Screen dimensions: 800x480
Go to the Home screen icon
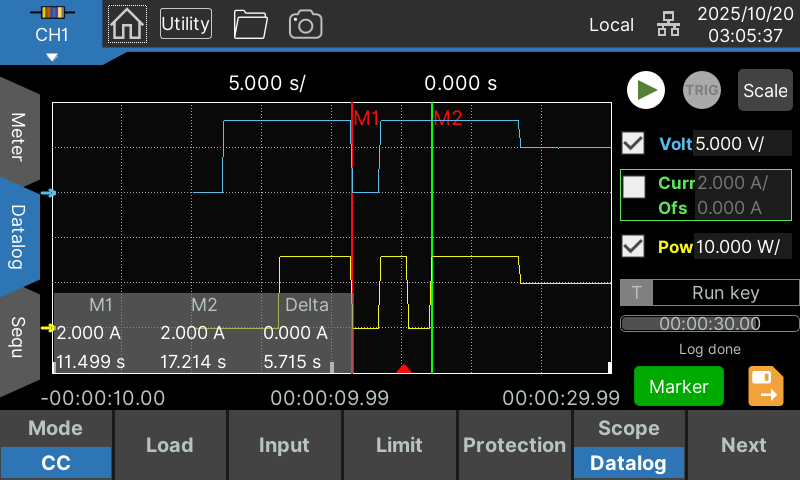(127, 24)
